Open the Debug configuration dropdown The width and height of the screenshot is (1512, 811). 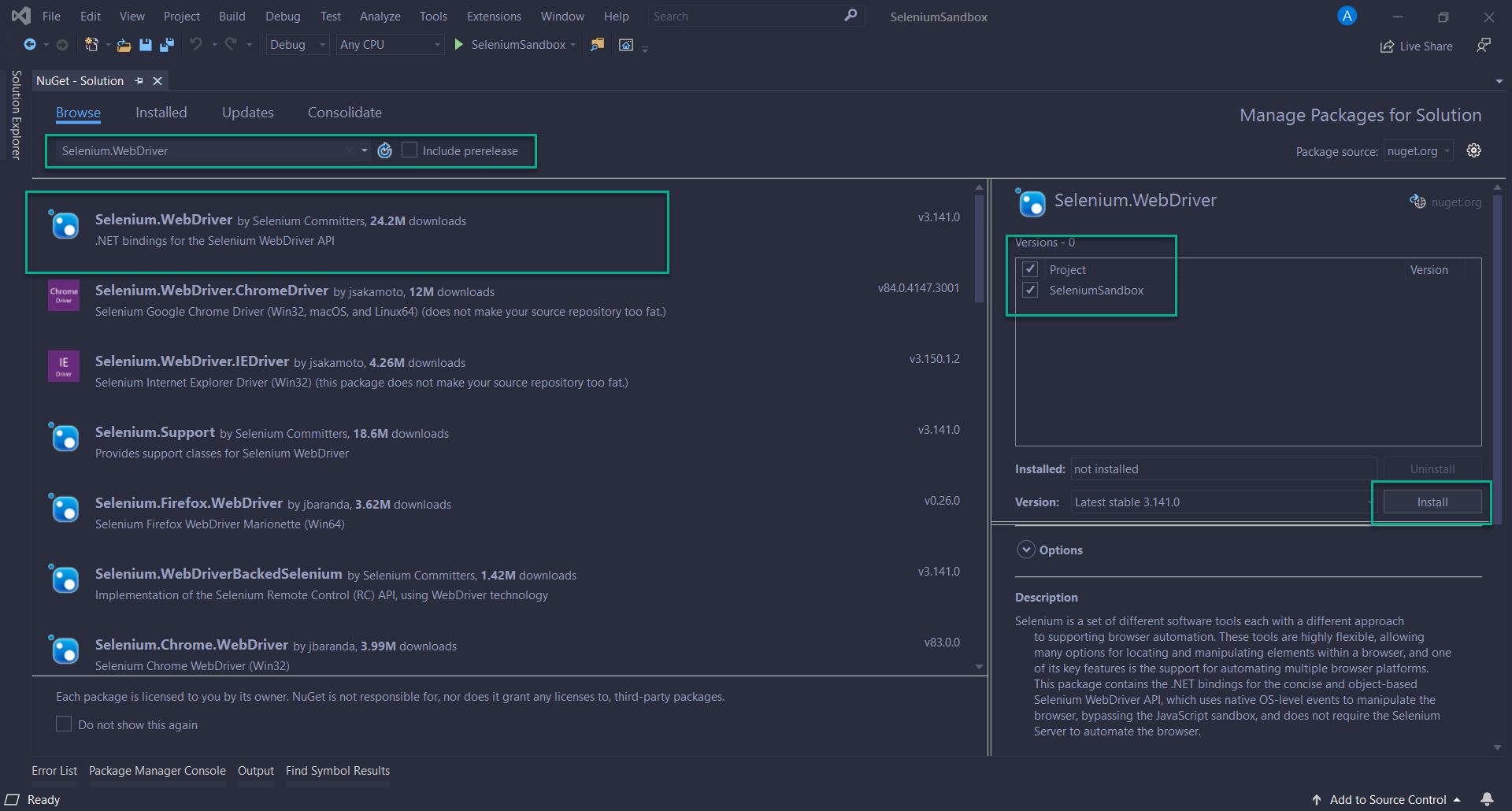click(x=298, y=45)
